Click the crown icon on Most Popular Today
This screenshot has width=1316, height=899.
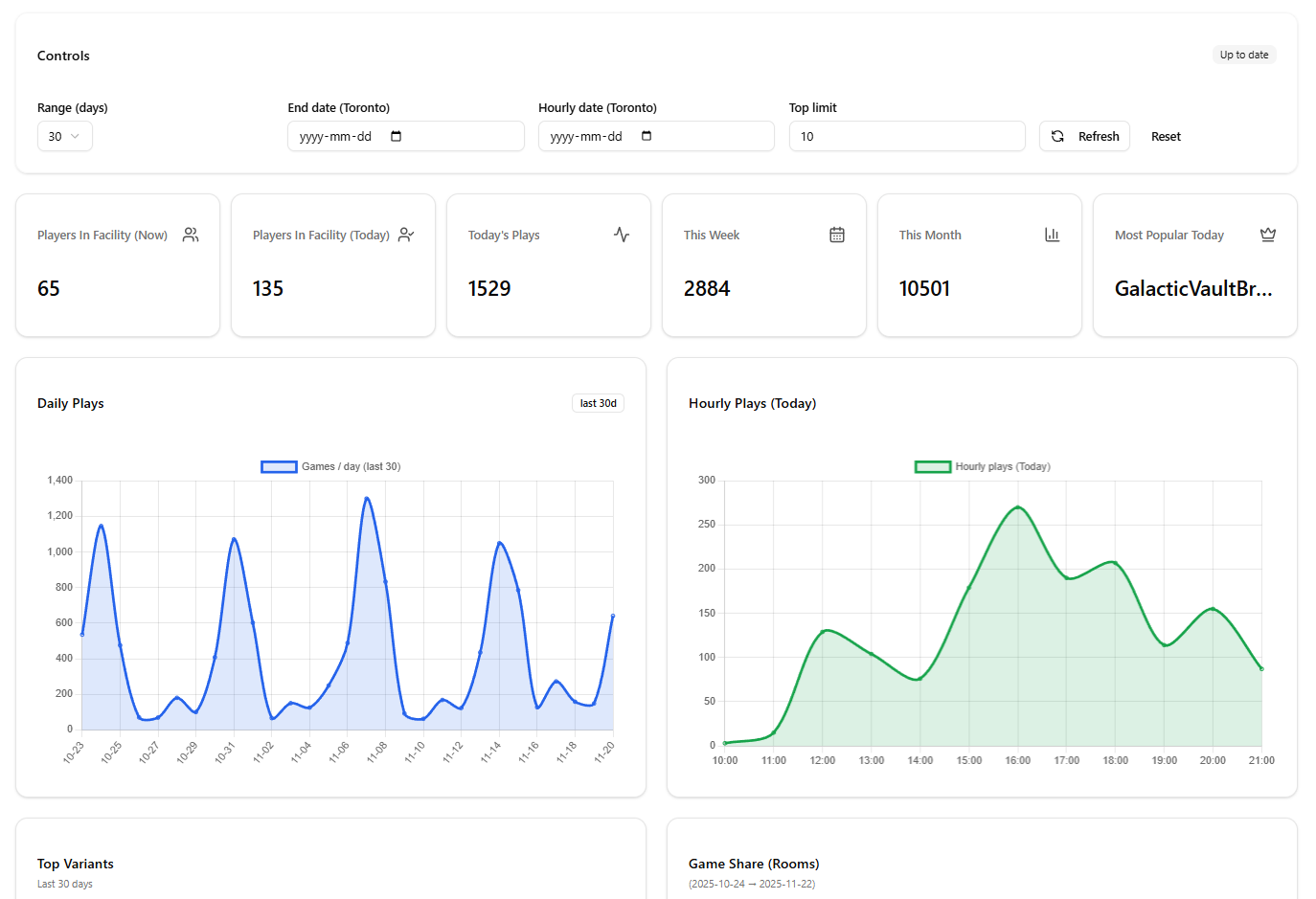[x=1268, y=234]
